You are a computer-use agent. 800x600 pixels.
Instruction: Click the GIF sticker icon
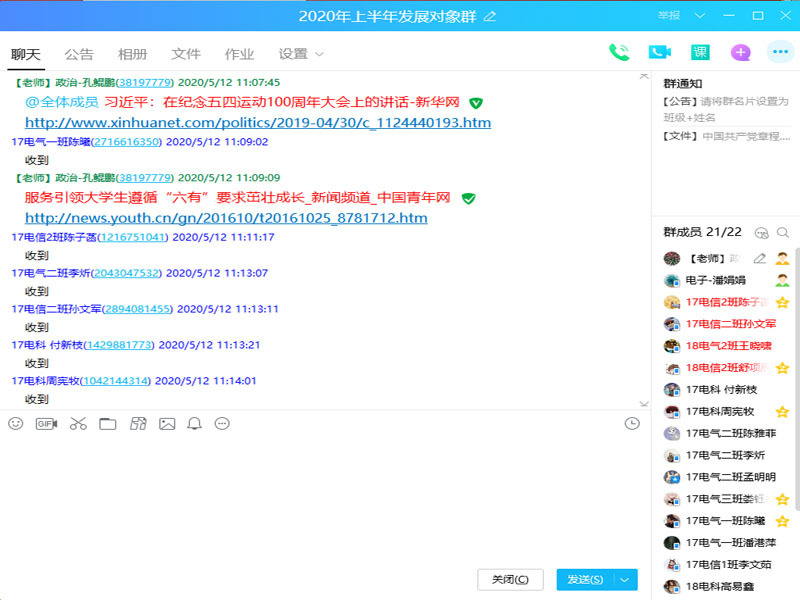46,424
